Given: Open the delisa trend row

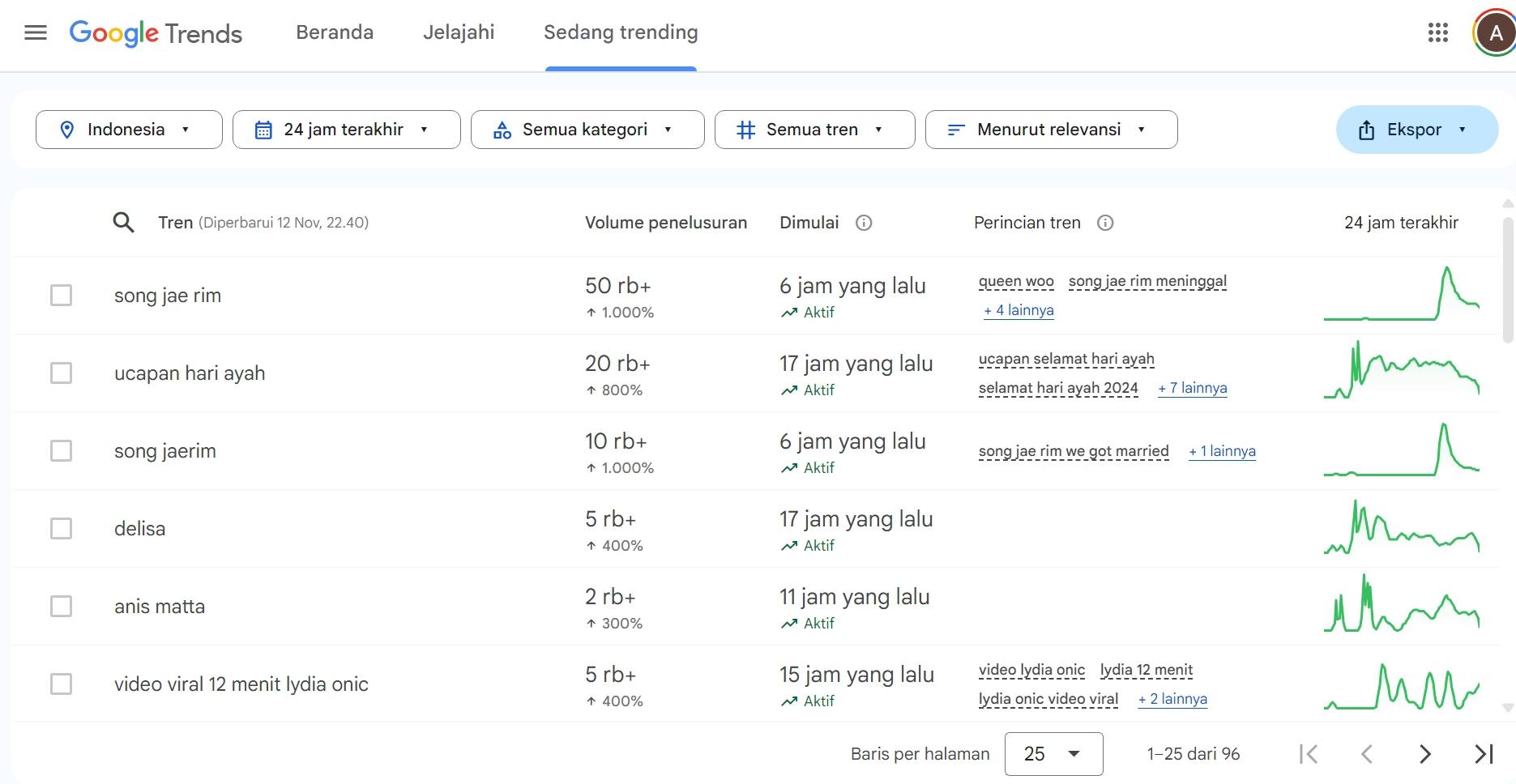Looking at the screenshot, I should point(755,528).
